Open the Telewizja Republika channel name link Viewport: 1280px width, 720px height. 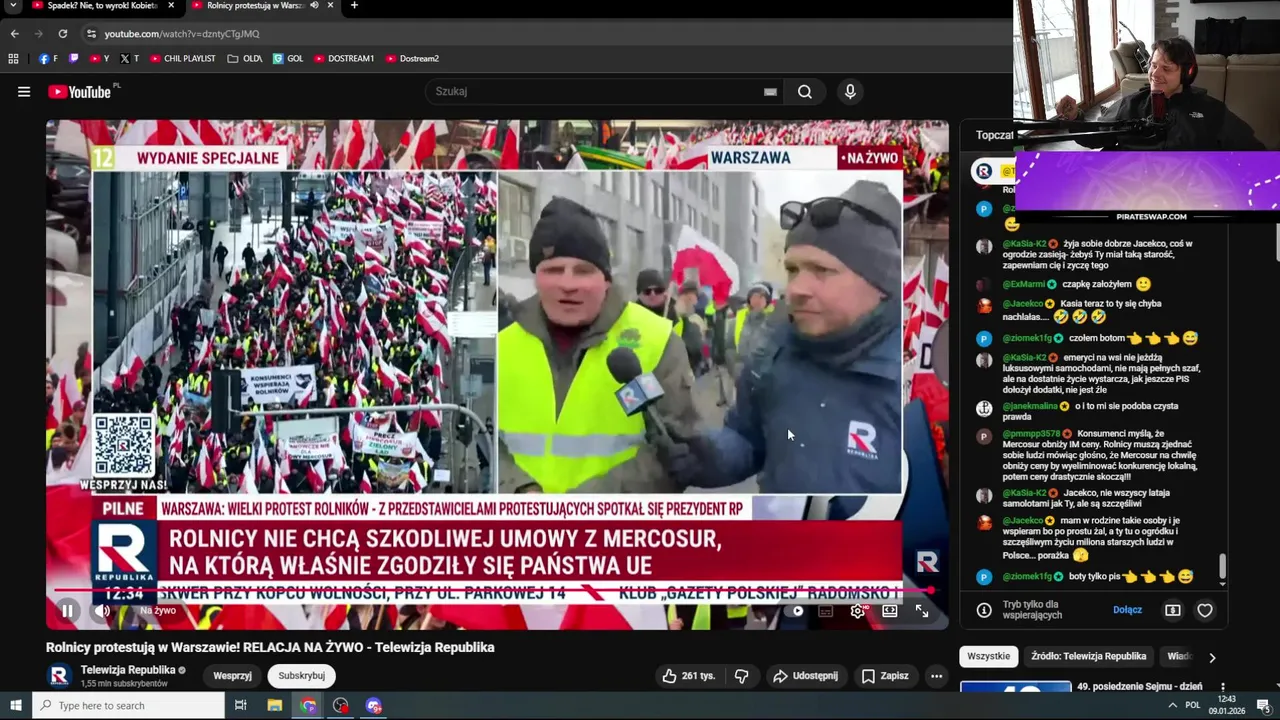(127, 670)
